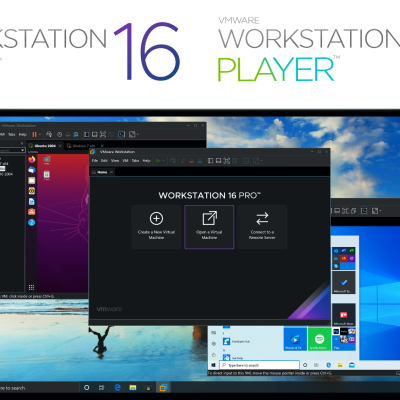400x400 pixels.
Task: Open File Explorer on host taskbar
Action: (133, 387)
